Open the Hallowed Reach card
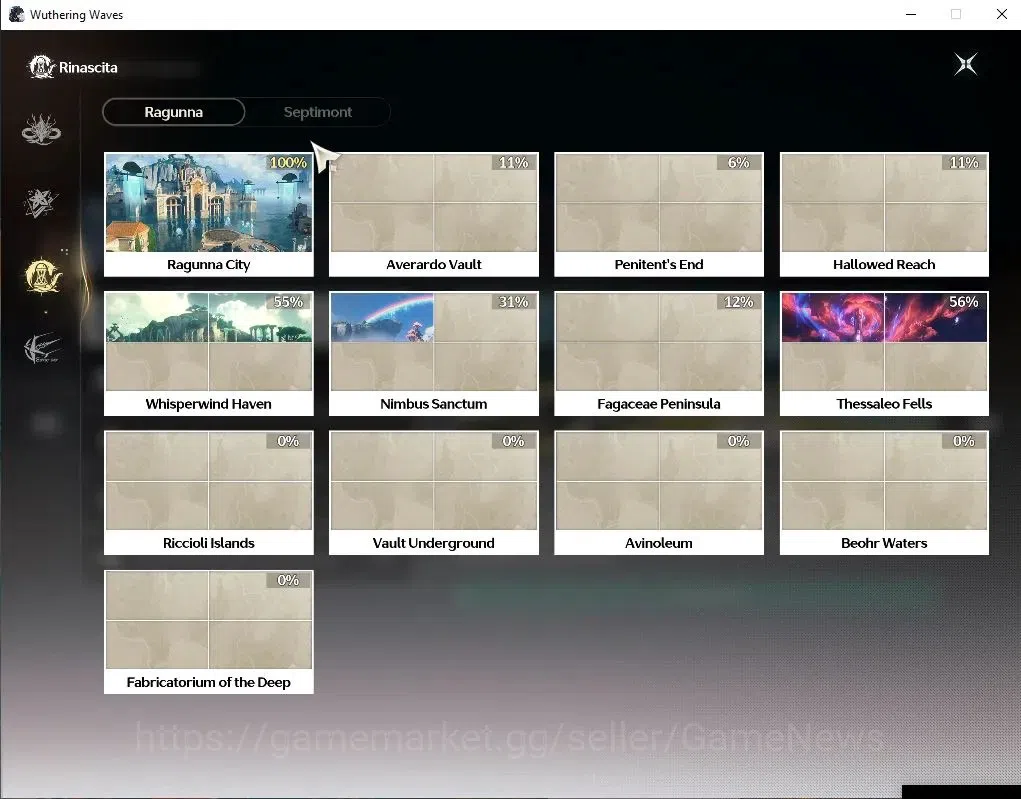1021x799 pixels. (884, 215)
